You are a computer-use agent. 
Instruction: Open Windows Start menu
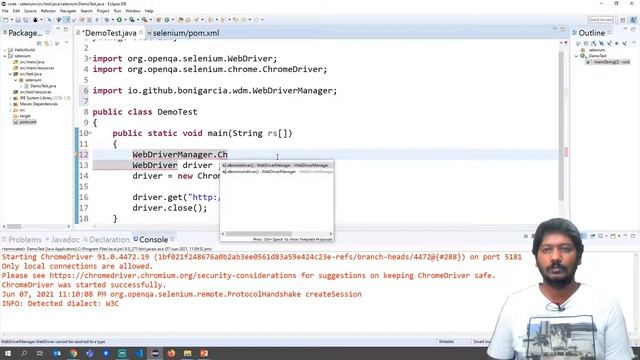(x=8, y=353)
